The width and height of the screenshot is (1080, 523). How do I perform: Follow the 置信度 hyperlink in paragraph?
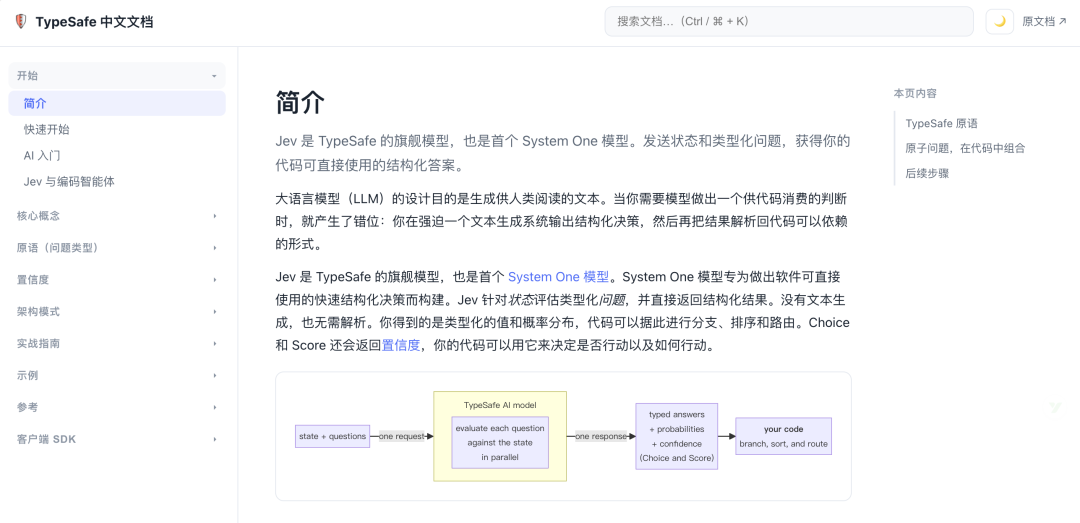(401, 346)
